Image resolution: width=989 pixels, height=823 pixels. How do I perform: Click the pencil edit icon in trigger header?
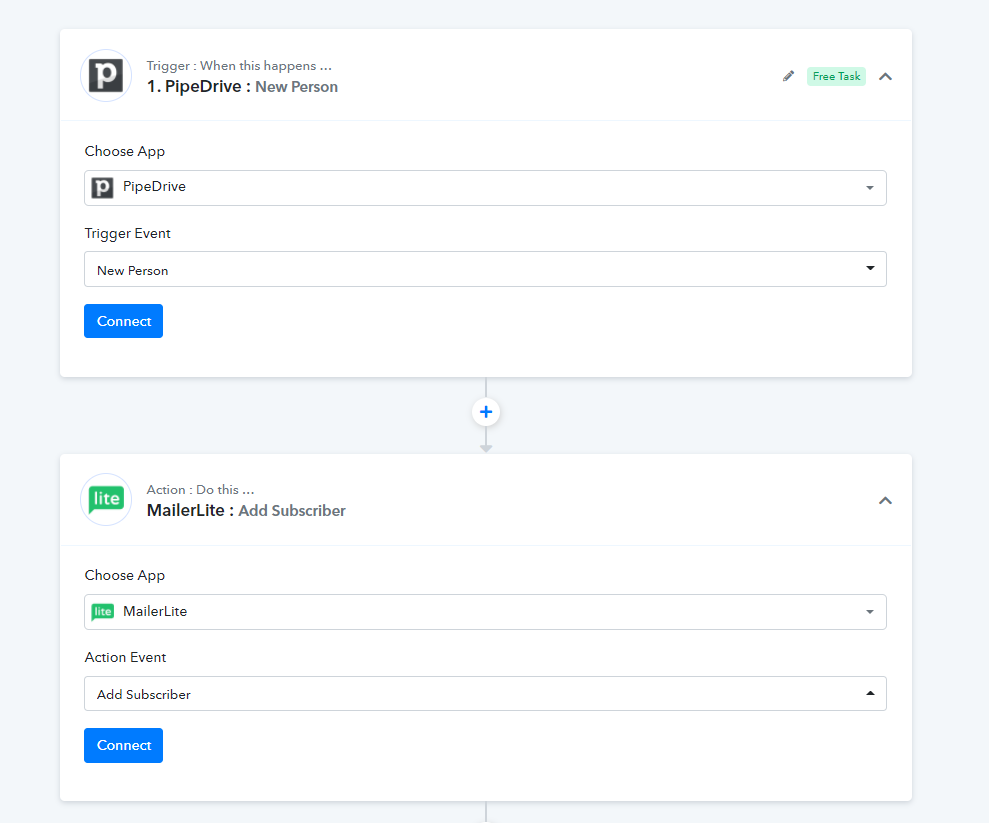(788, 76)
